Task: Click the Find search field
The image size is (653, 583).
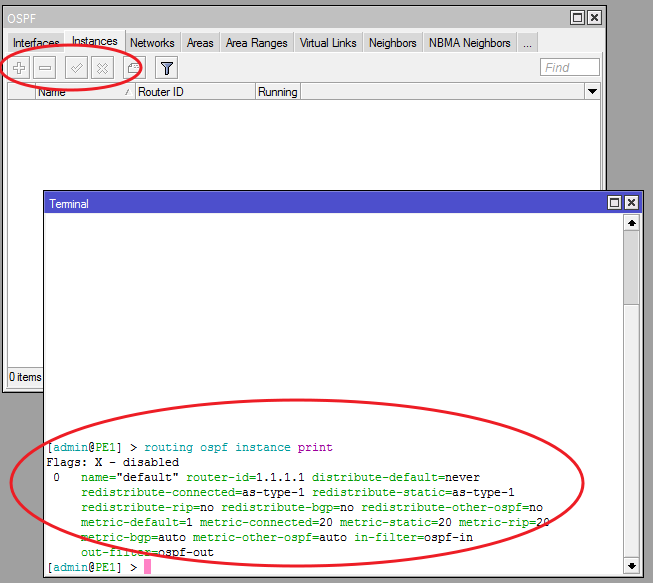Action: [x=569, y=67]
